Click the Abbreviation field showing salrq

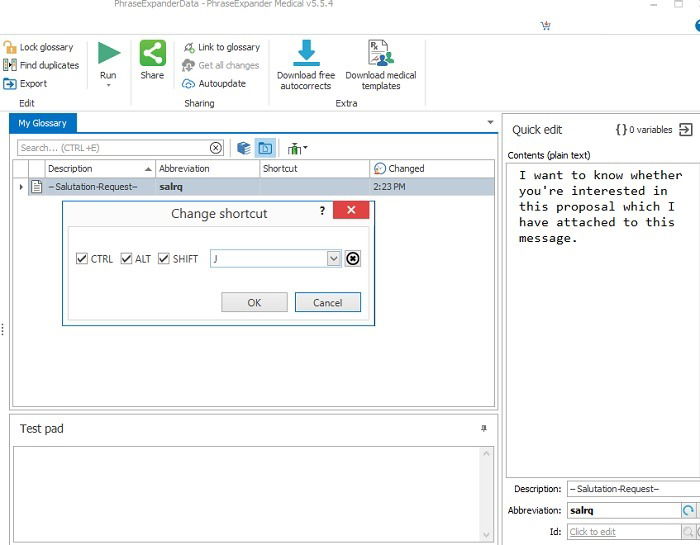[x=624, y=510]
